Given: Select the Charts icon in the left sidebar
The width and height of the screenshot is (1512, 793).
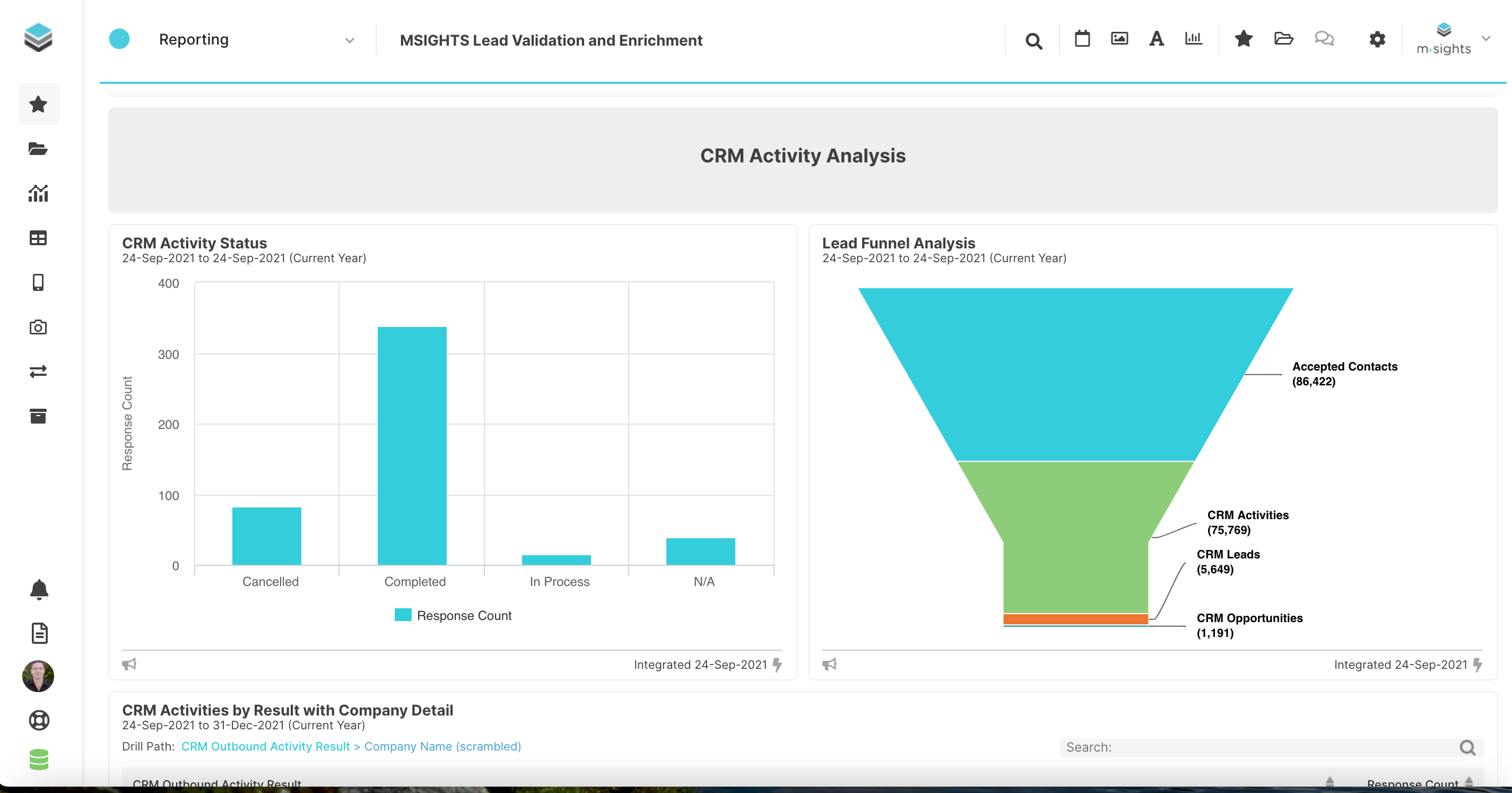Looking at the screenshot, I should click(x=39, y=193).
